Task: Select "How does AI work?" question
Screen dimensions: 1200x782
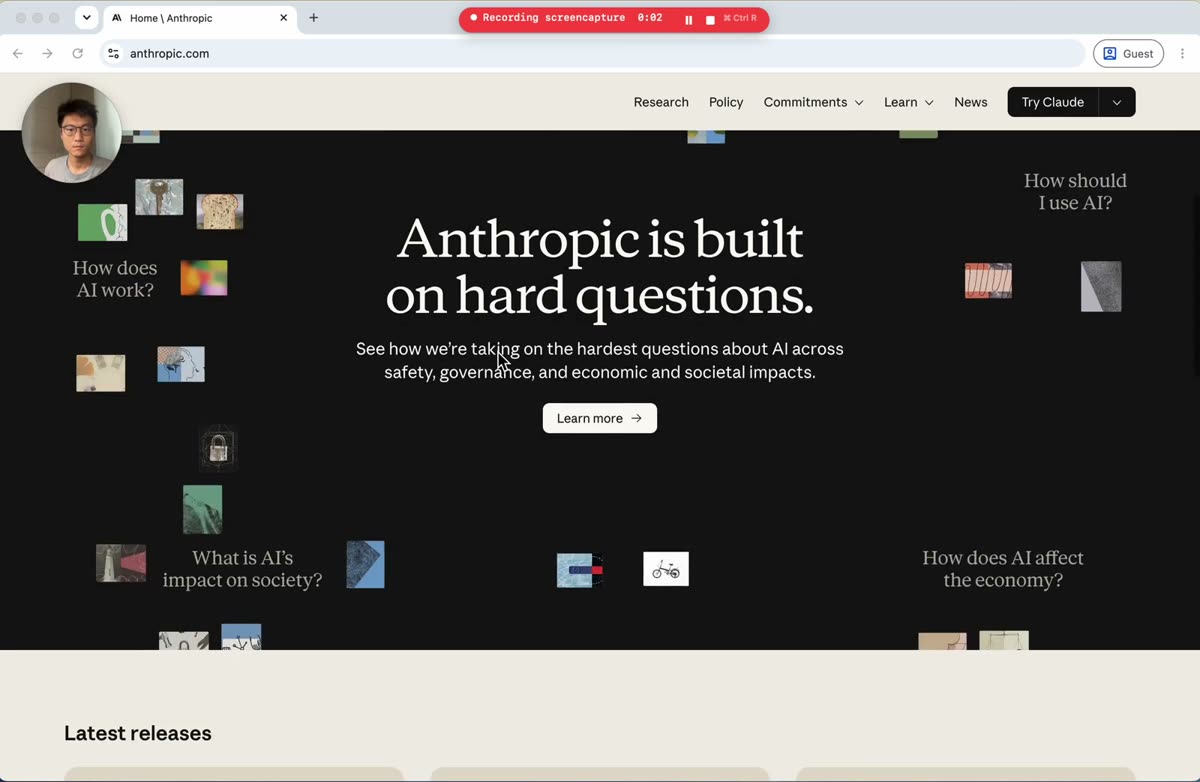Action: click(115, 279)
